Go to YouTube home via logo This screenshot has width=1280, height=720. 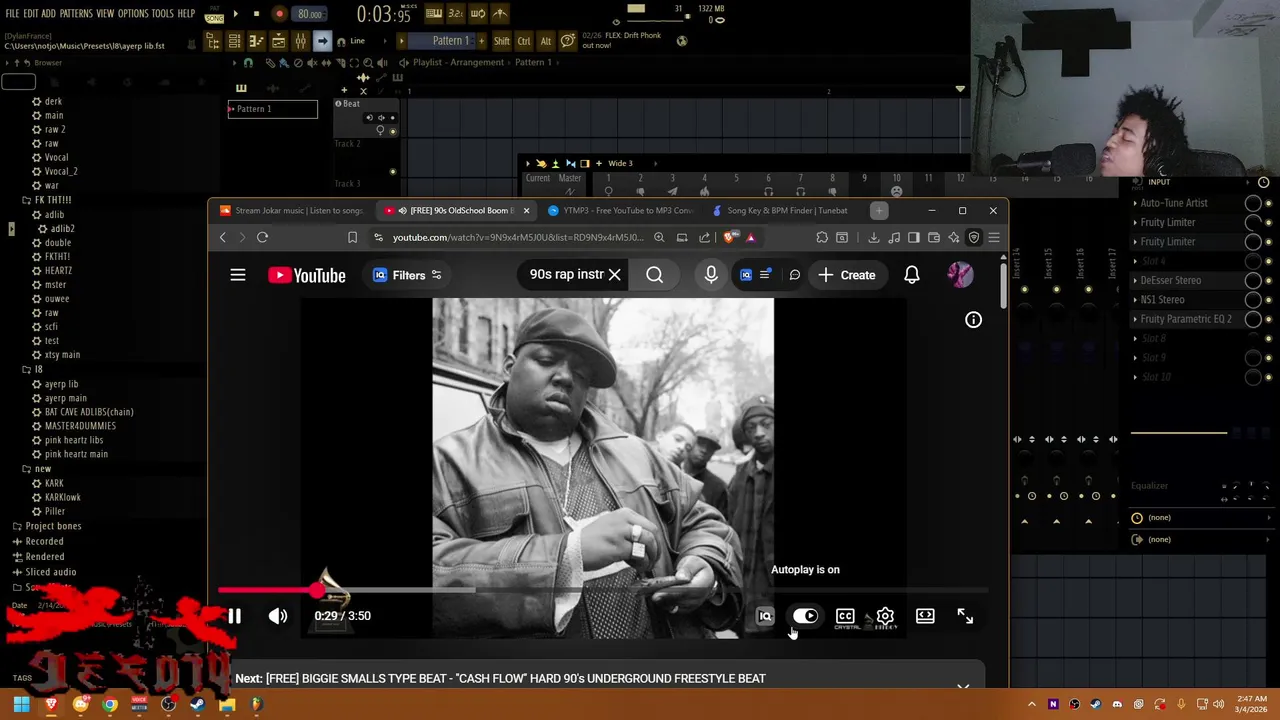pos(307,275)
